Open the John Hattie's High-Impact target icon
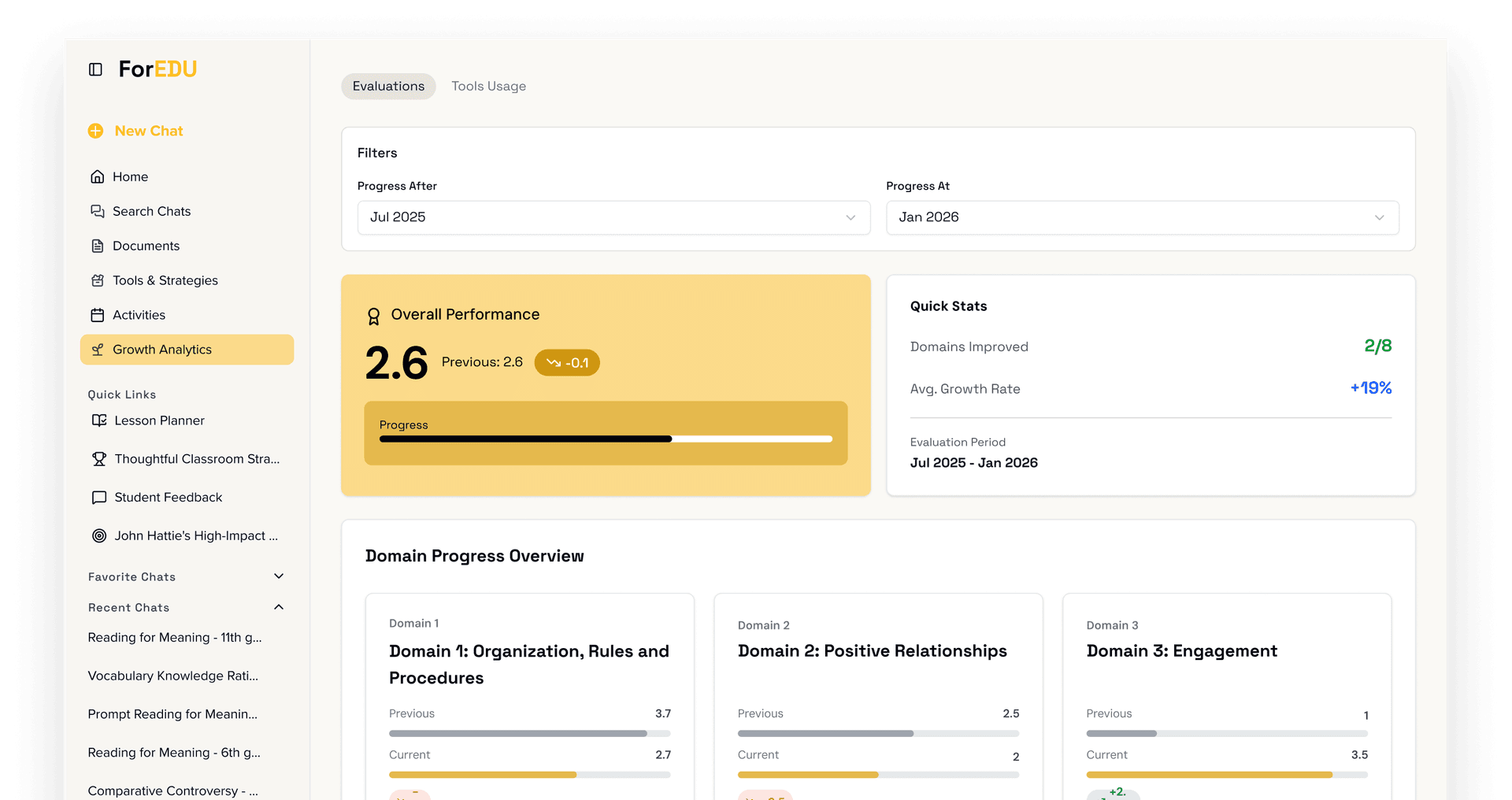 [98, 535]
